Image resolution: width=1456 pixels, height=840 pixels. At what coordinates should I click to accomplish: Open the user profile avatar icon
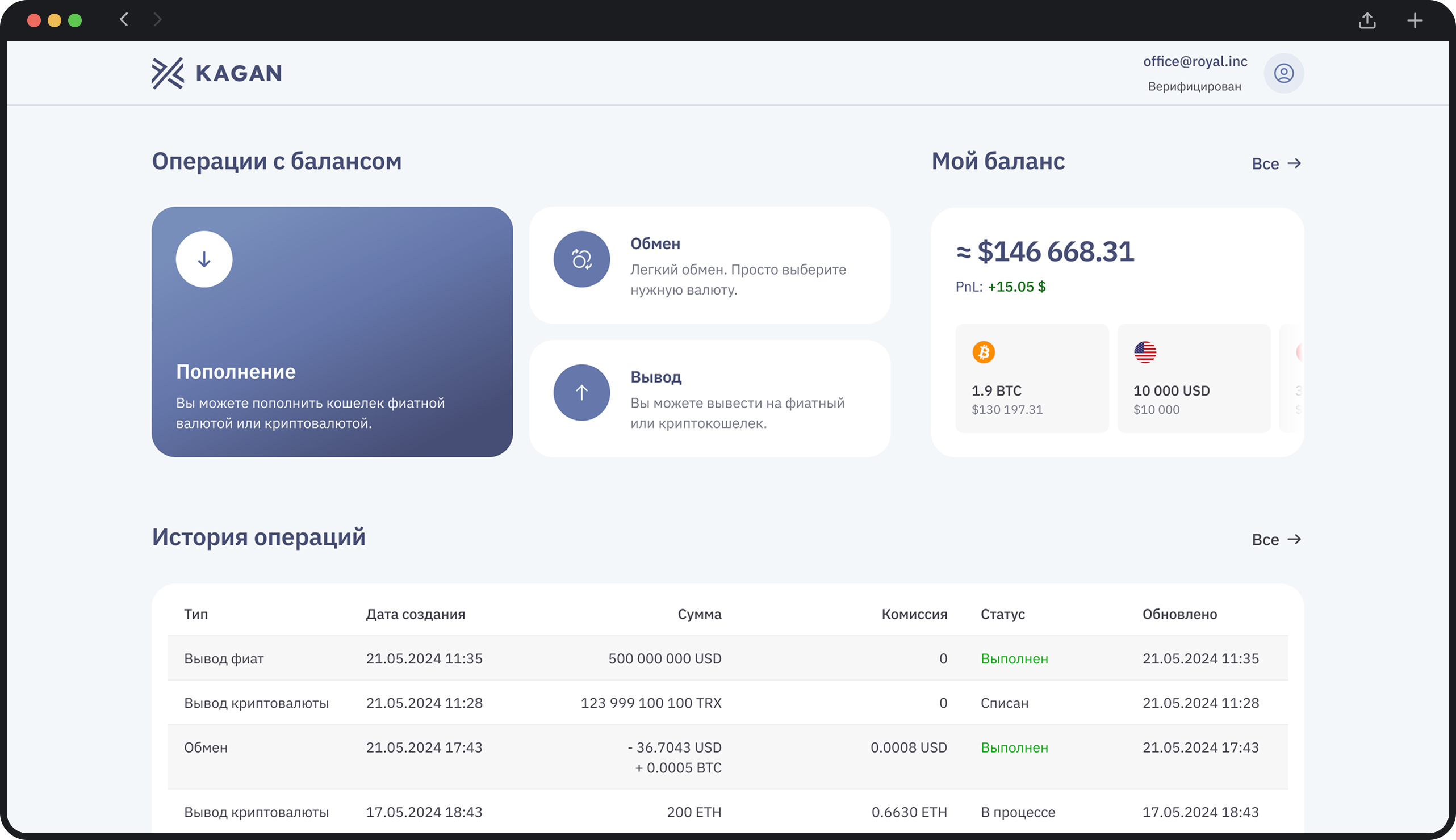coord(1283,73)
